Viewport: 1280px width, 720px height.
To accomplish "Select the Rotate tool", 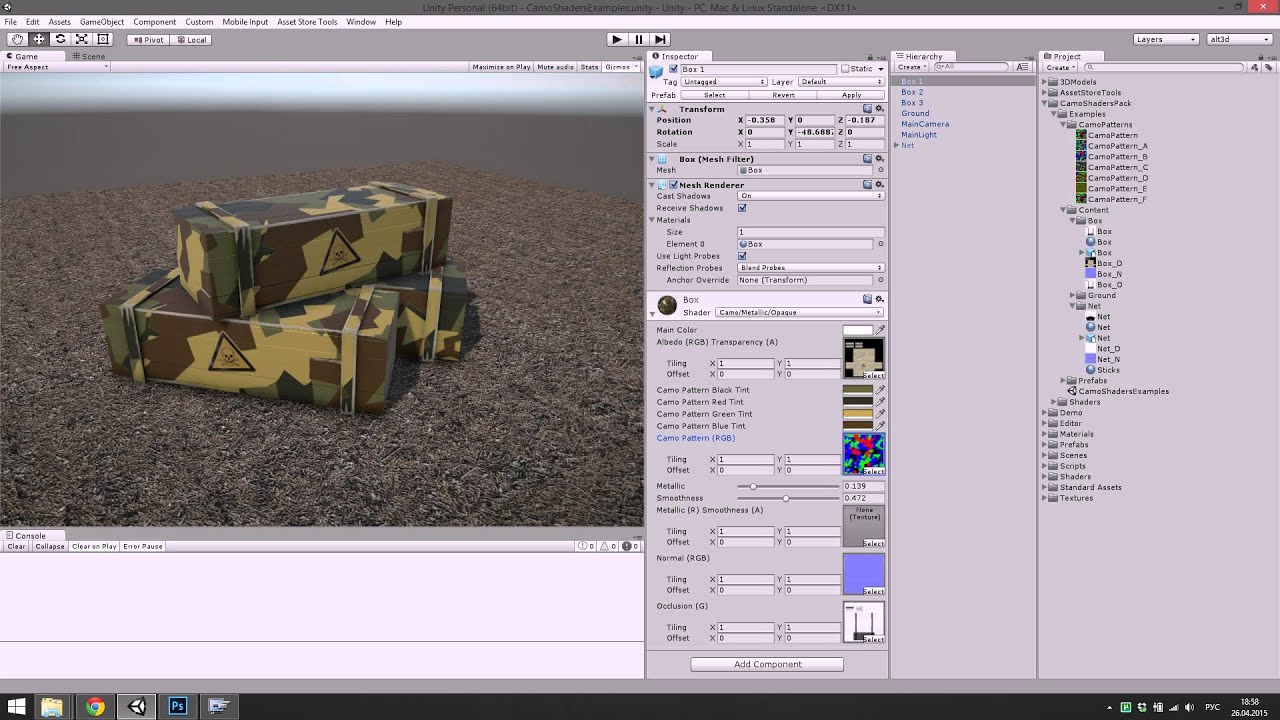I will [x=60, y=38].
